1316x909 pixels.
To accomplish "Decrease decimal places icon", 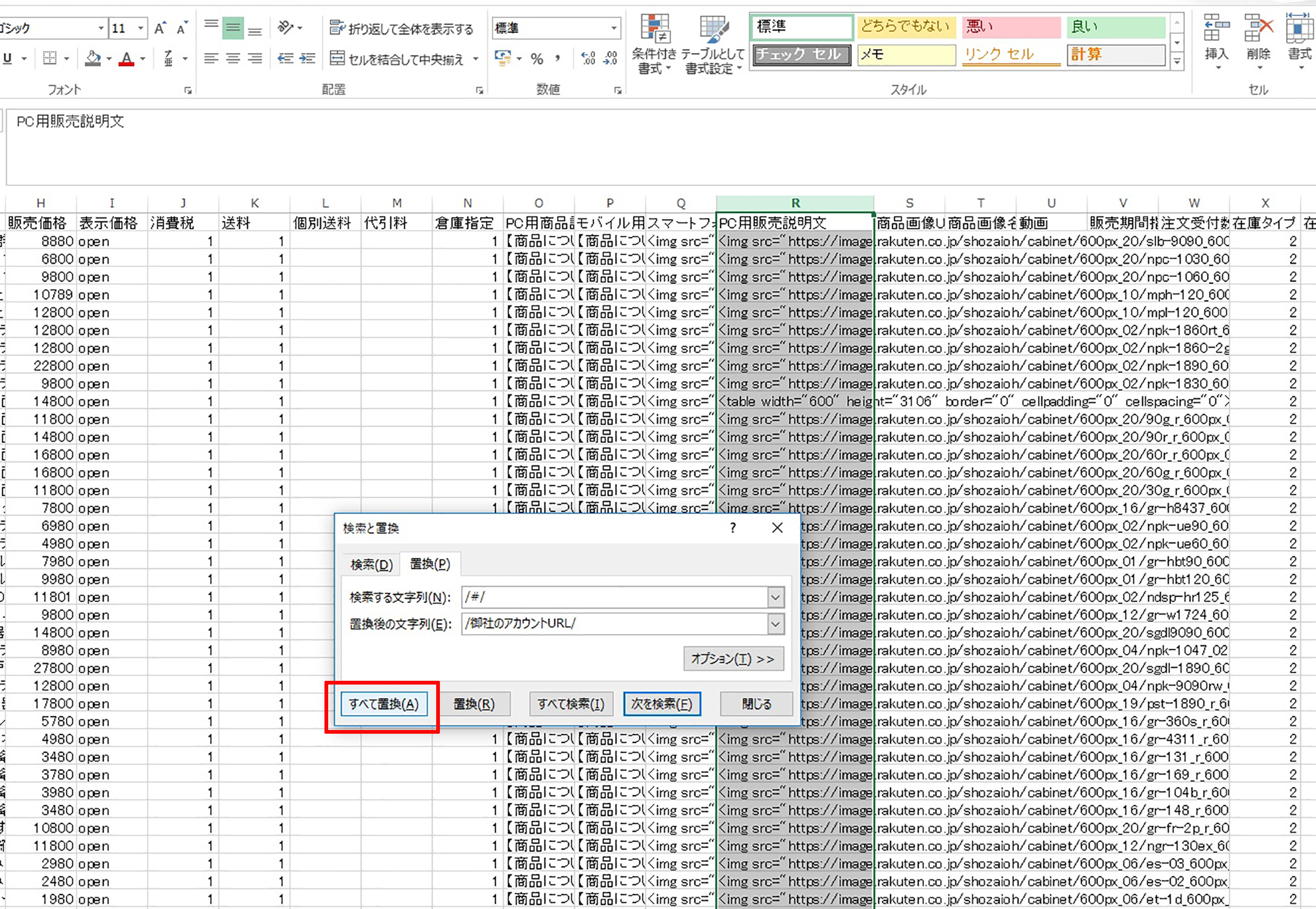I will [x=610, y=58].
